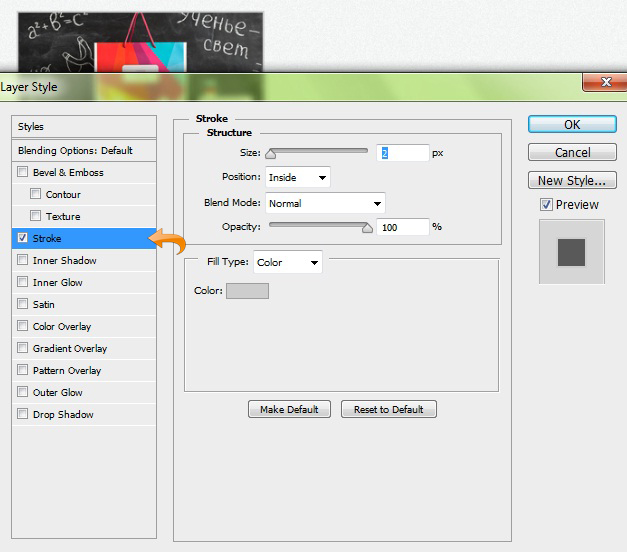Turn on the Inner Glow checkbox
The height and width of the screenshot is (552, 627).
pos(23,283)
